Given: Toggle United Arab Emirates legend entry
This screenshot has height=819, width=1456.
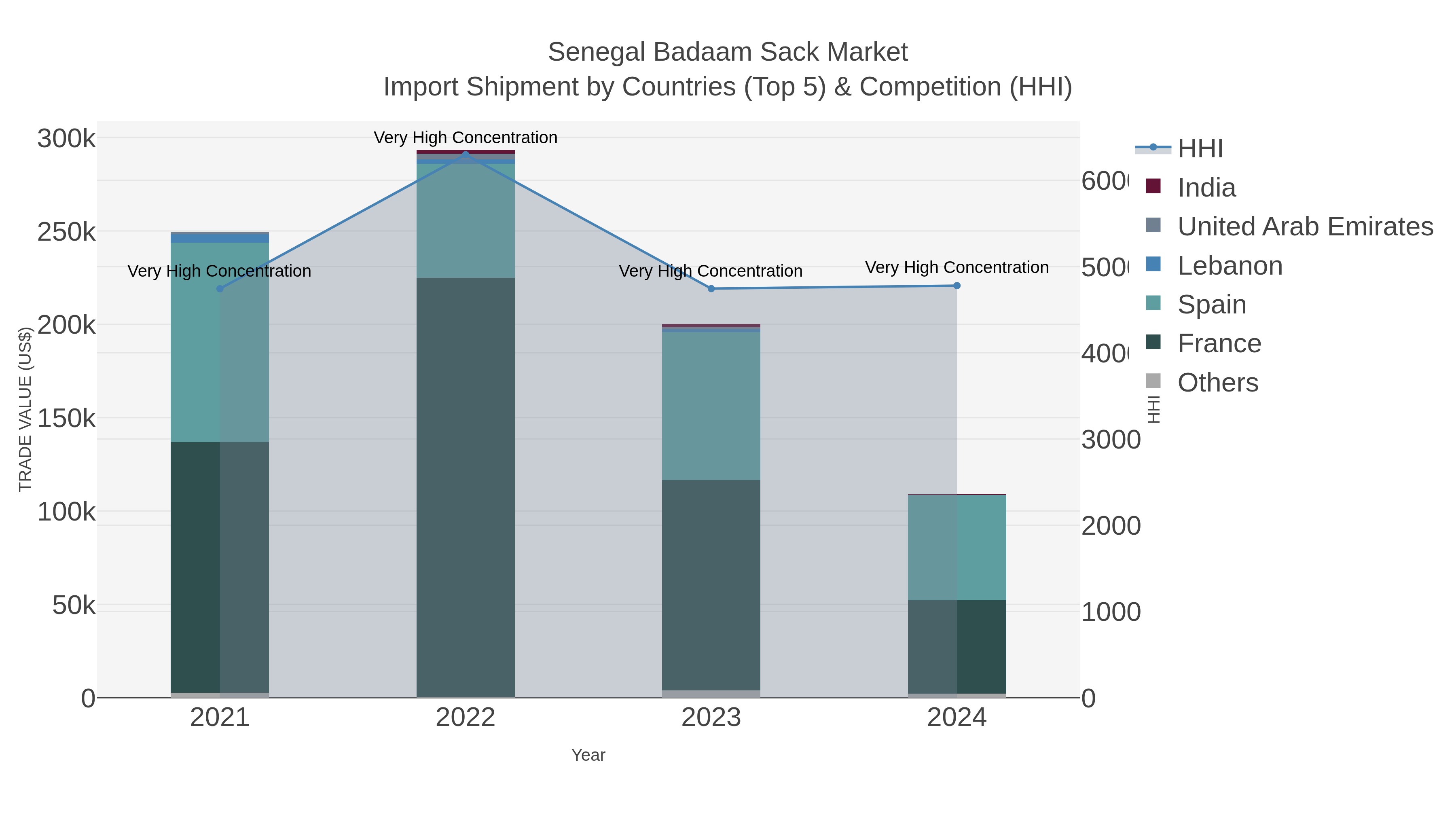Looking at the screenshot, I should (1289, 226).
